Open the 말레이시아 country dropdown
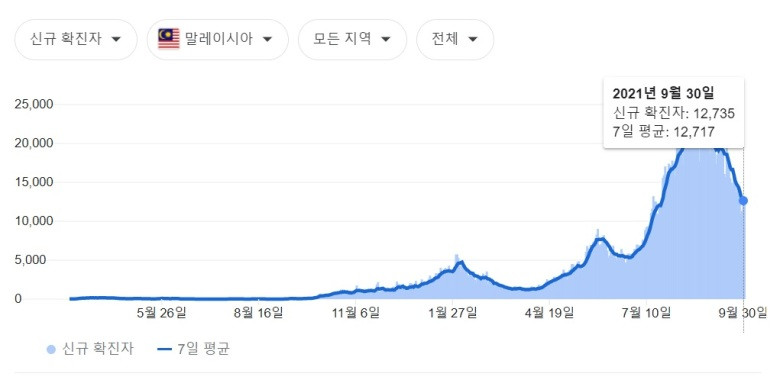 218,39
